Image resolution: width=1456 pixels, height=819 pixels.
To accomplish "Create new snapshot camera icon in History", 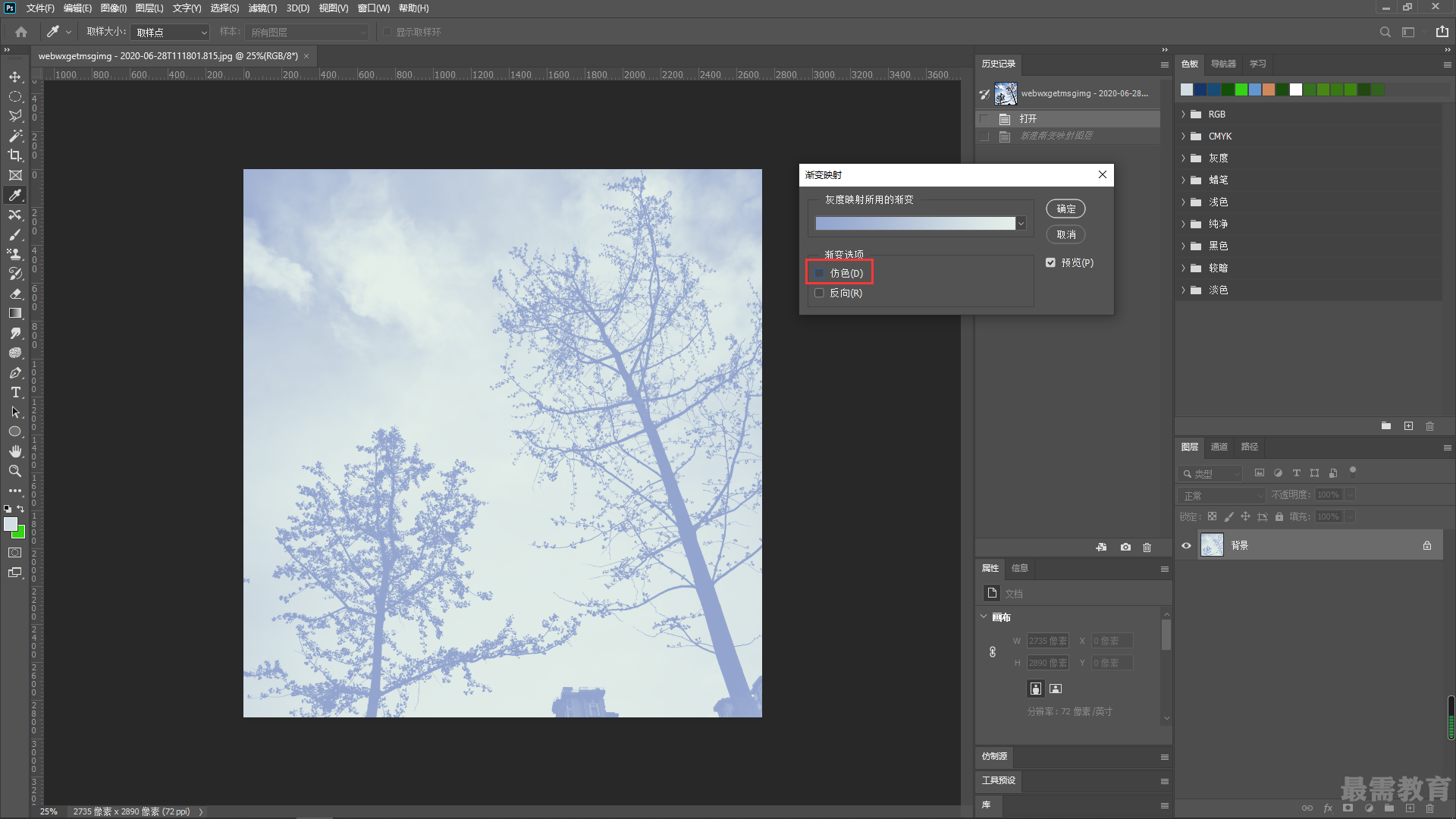I will point(1125,547).
